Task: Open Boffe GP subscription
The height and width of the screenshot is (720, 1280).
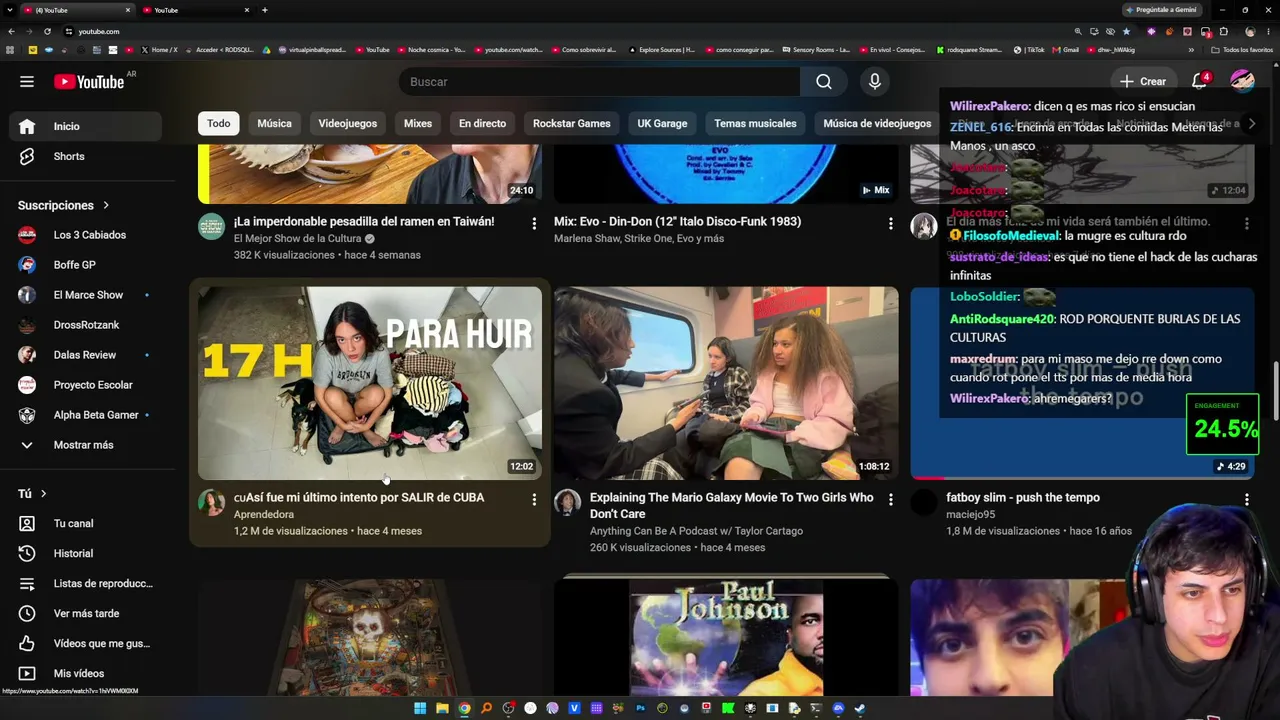Action: click(85, 265)
